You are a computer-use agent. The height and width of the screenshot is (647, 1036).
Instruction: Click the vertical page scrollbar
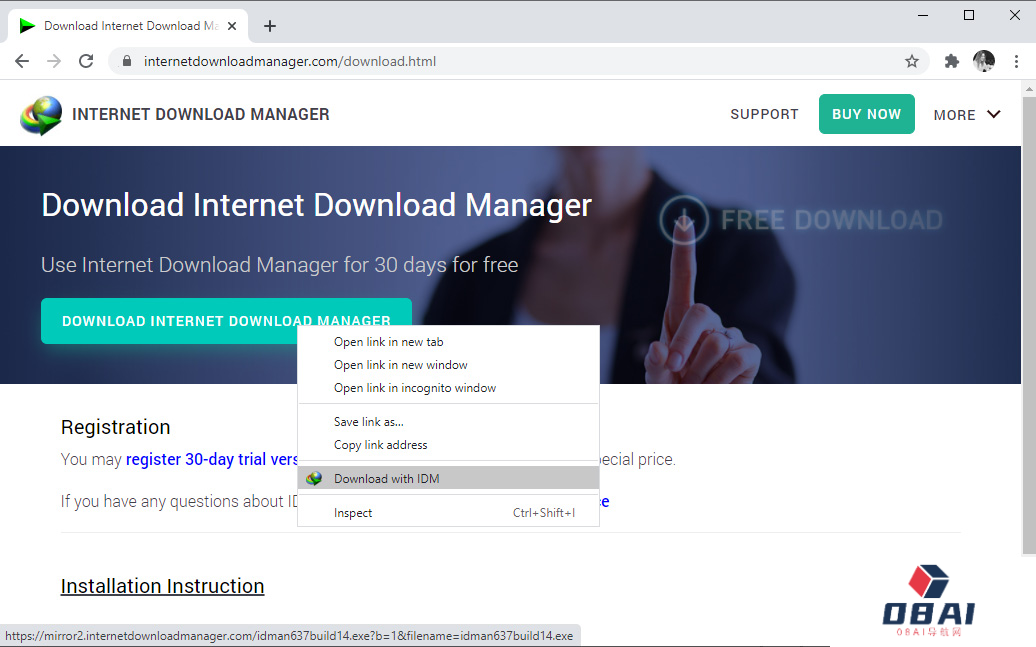pyautogui.click(x=1029, y=325)
